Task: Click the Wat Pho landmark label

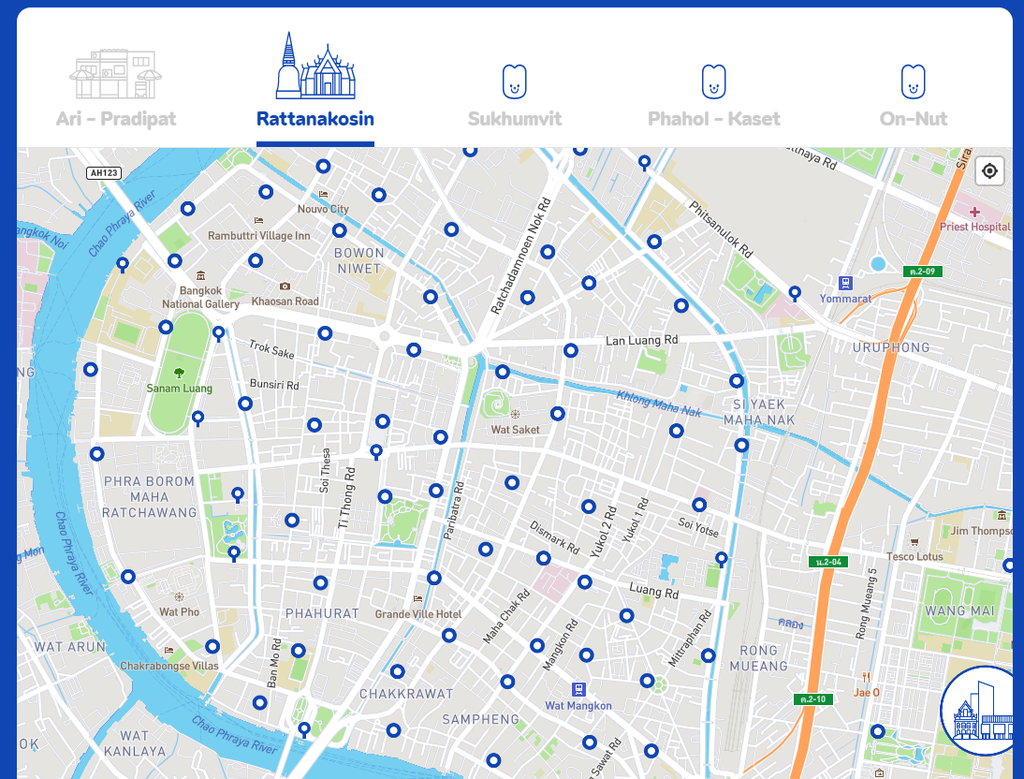Action: 179,612
